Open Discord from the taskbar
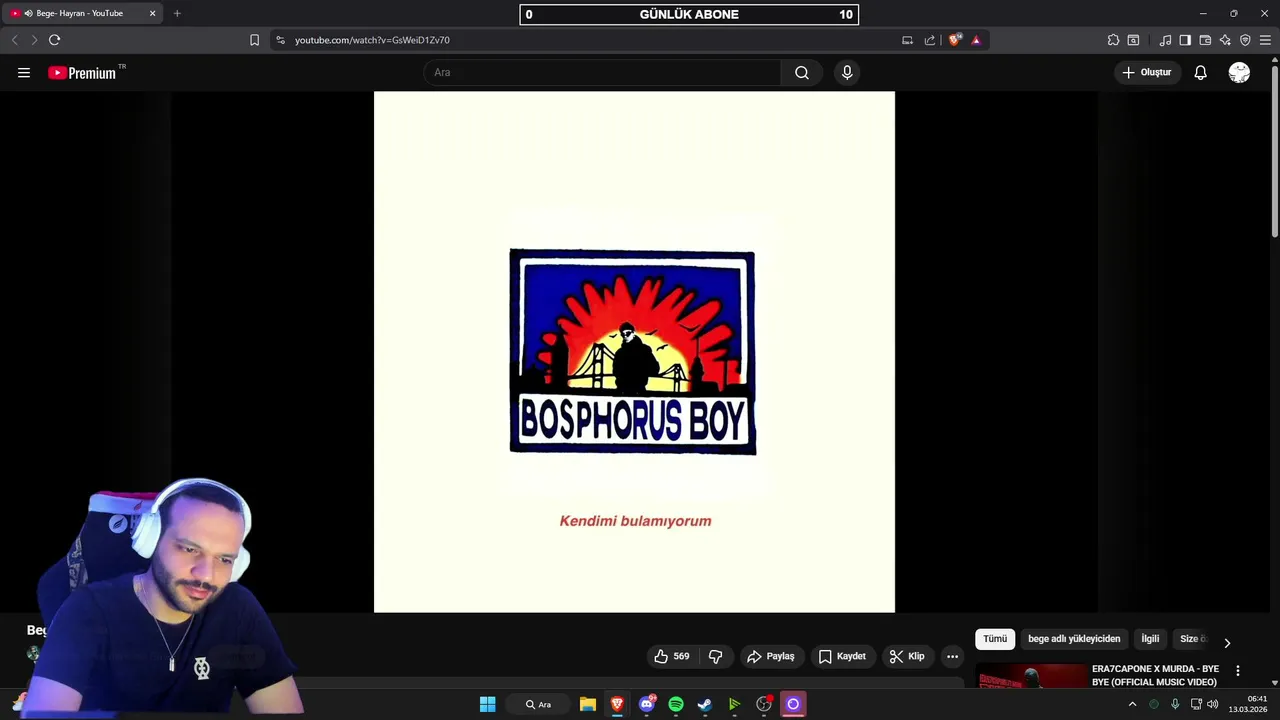The height and width of the screenshot is (720, 1280). click(x=647, y=704)
